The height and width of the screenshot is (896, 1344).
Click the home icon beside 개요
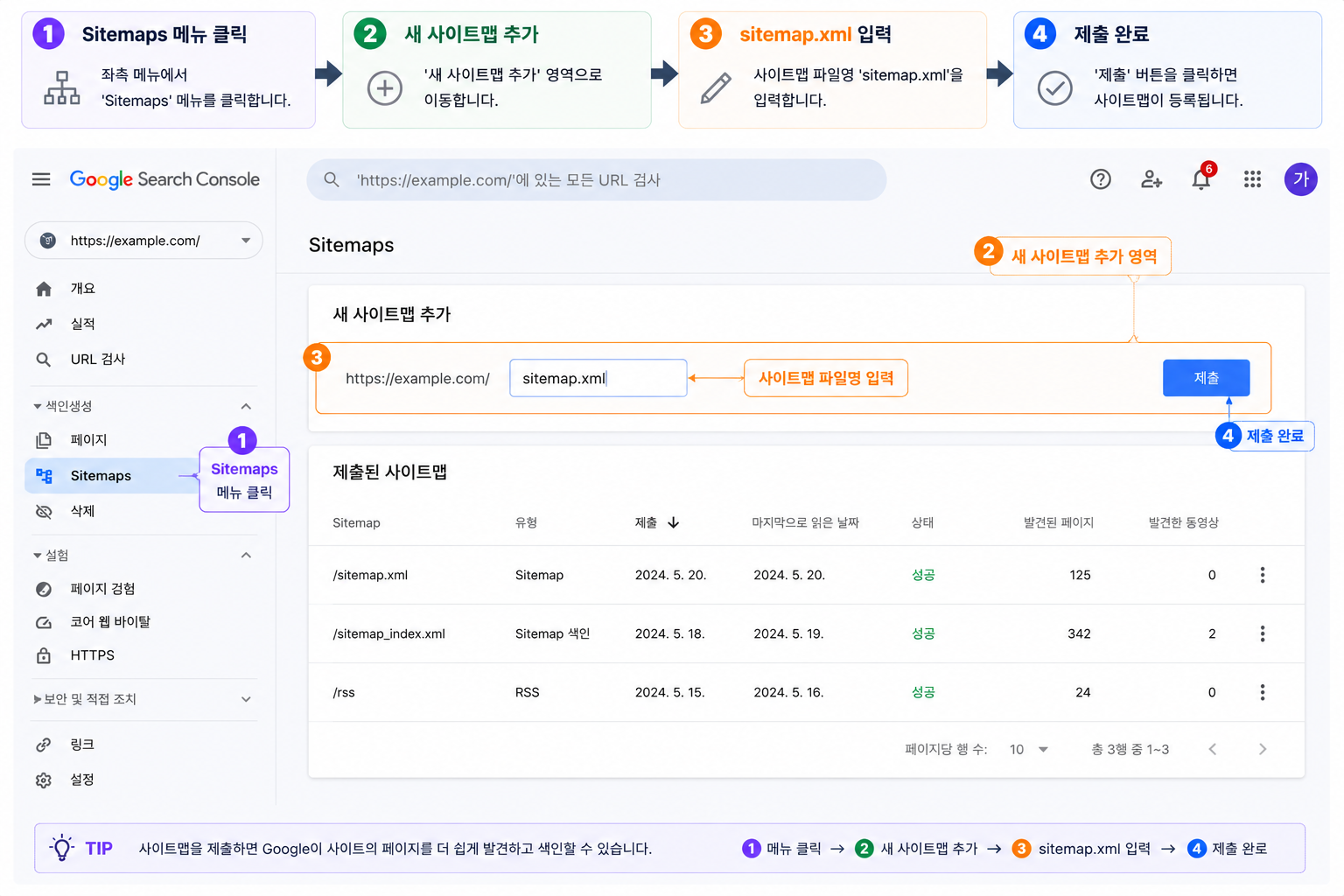coord(44,289)
